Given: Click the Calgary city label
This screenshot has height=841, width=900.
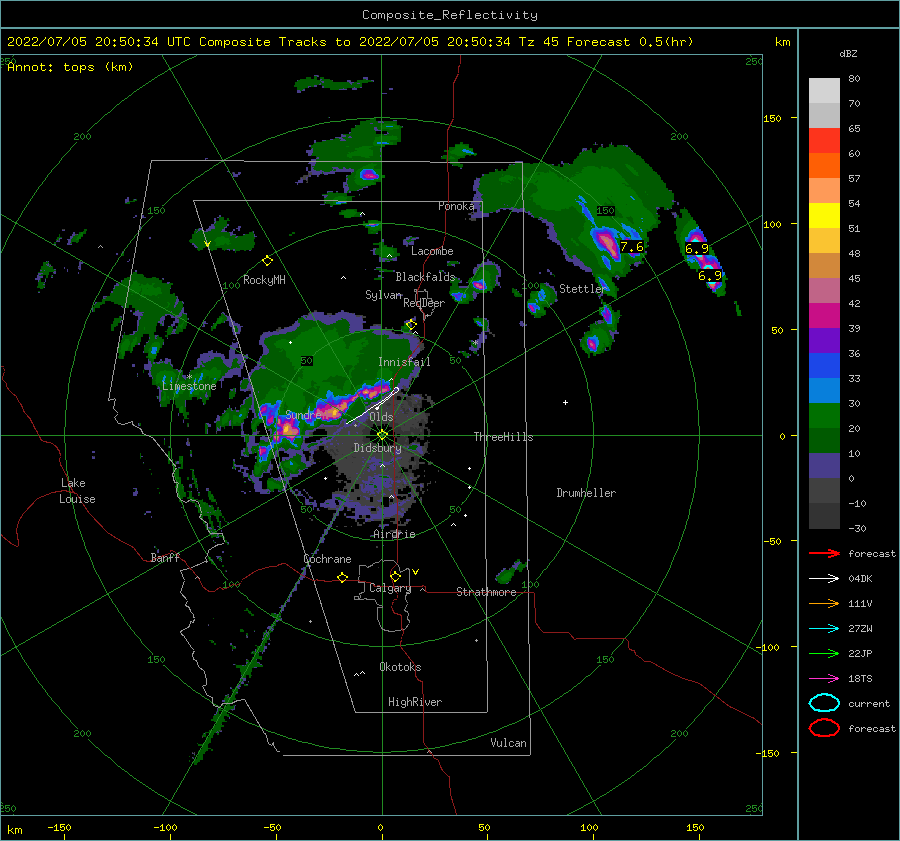Looking at the screenshot, I should [x=390, y=588].
